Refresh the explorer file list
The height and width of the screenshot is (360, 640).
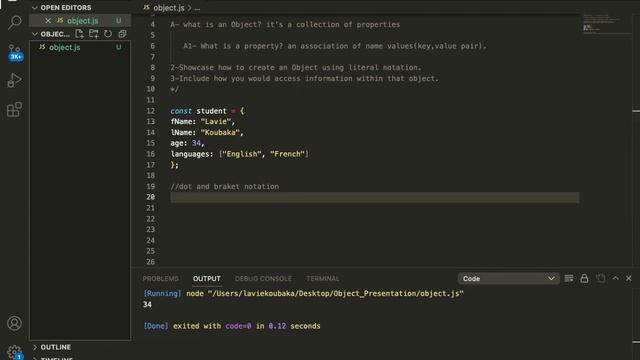pyautogui.click(x=108, y=34)
